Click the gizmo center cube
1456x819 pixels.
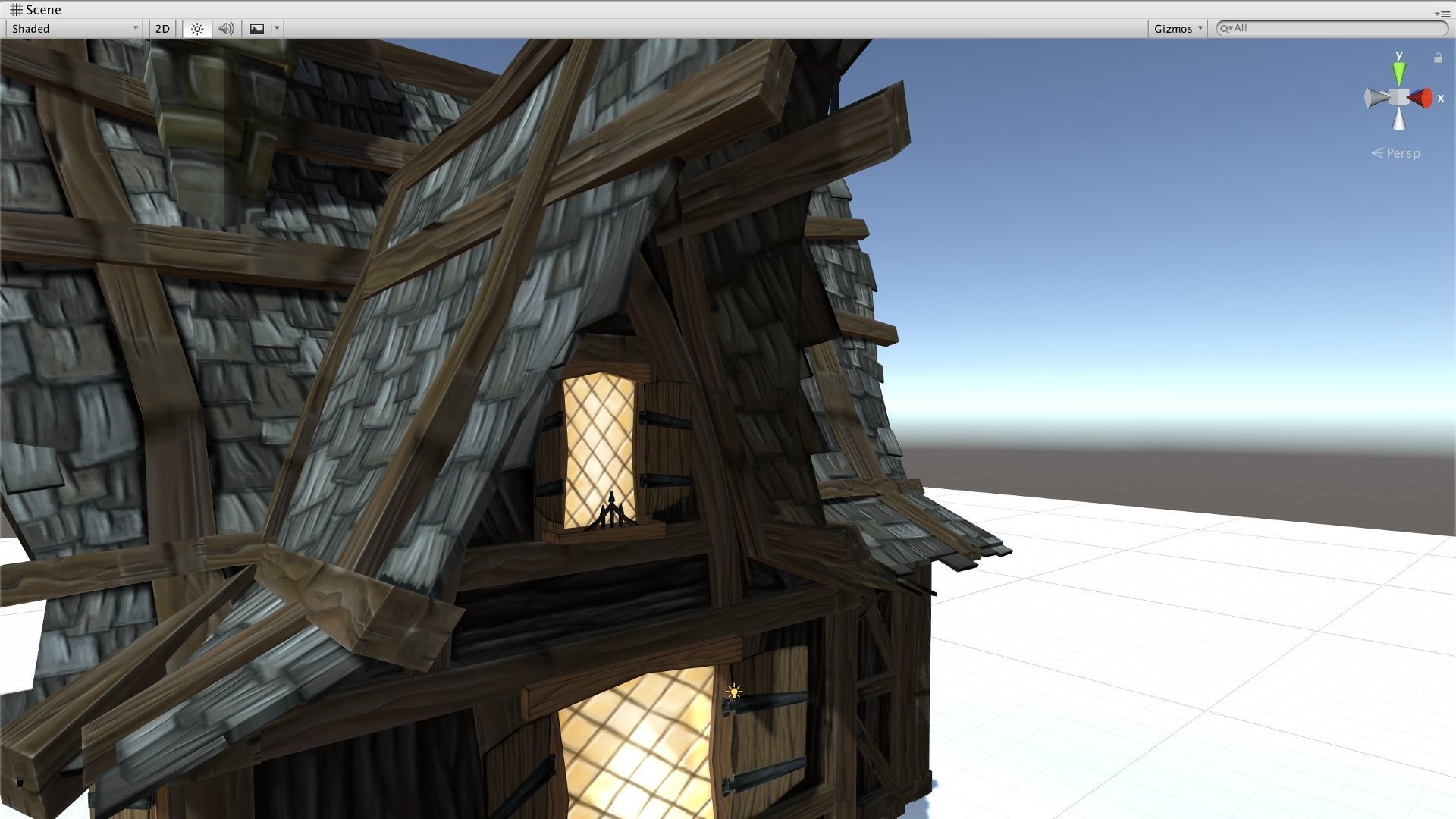pyautogui.click(x=1399, y=98)
